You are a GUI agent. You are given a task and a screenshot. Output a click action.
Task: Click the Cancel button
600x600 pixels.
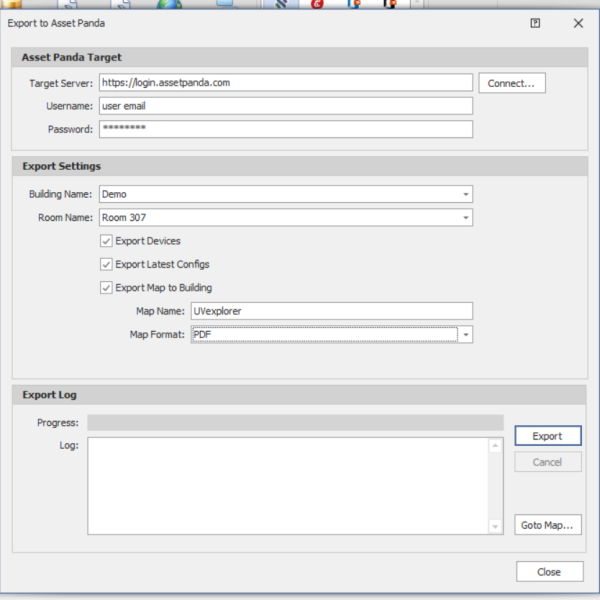(548, 462)
